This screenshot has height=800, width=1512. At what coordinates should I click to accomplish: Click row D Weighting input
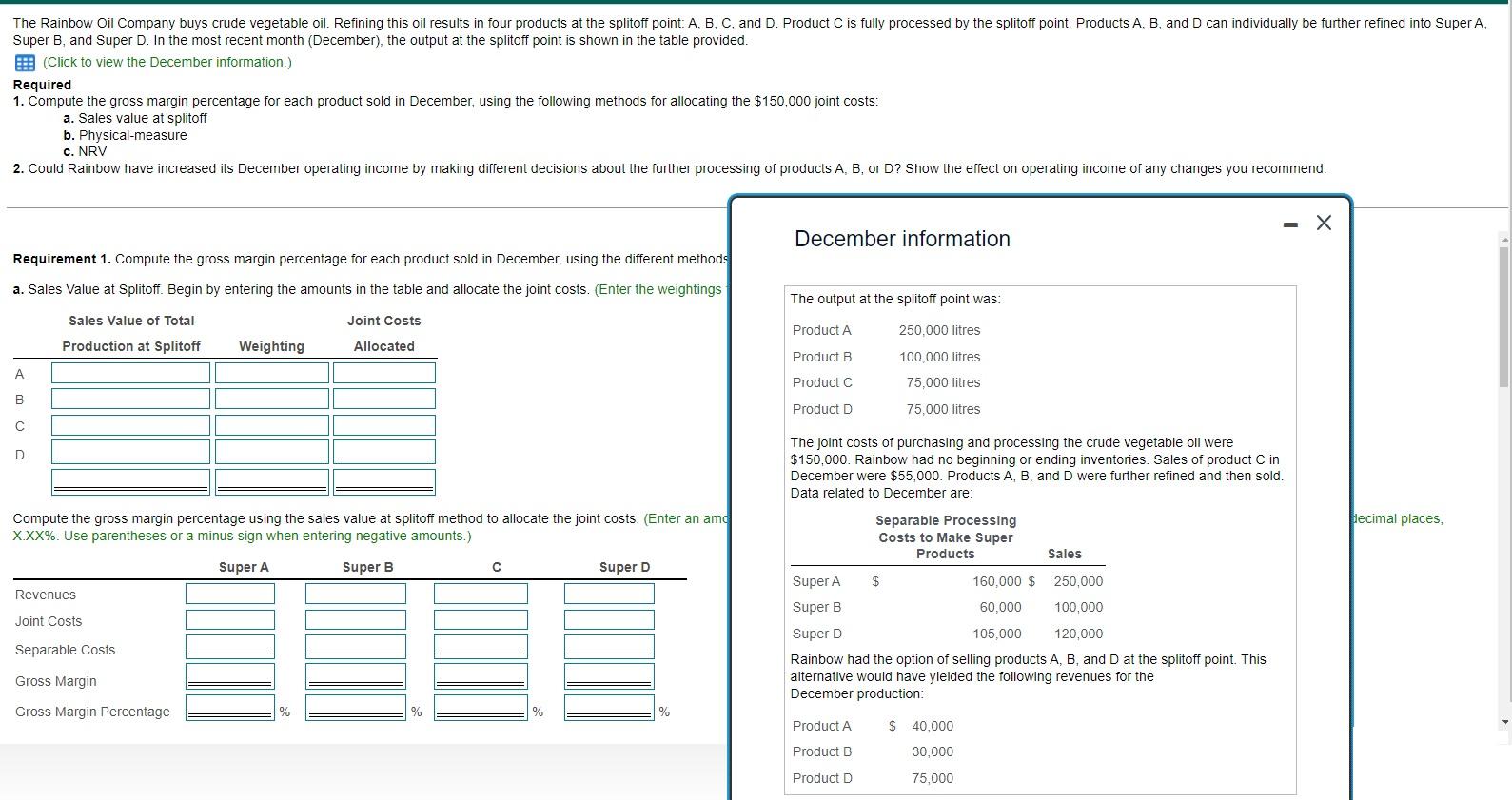click(272, 452)
